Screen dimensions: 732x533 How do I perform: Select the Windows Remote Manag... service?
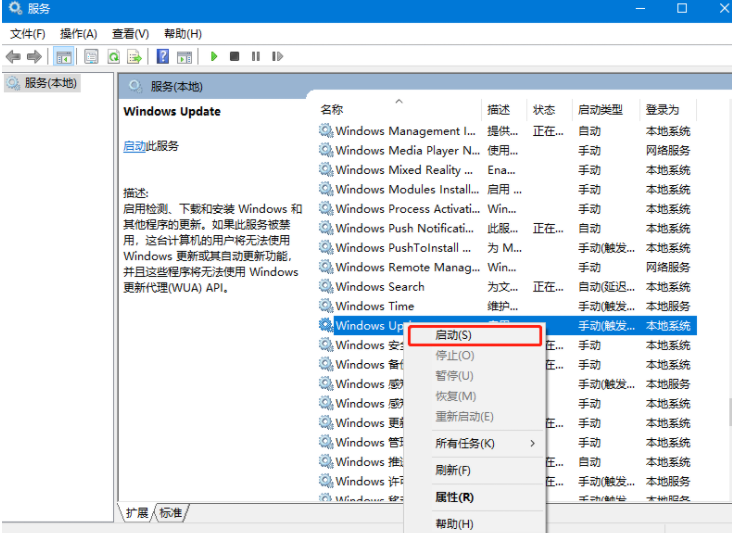(x=507, y=267)
